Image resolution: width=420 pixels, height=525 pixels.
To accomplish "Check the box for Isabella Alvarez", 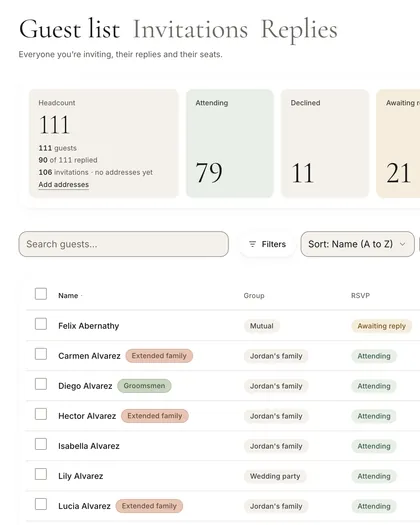I will click(41, 444).
